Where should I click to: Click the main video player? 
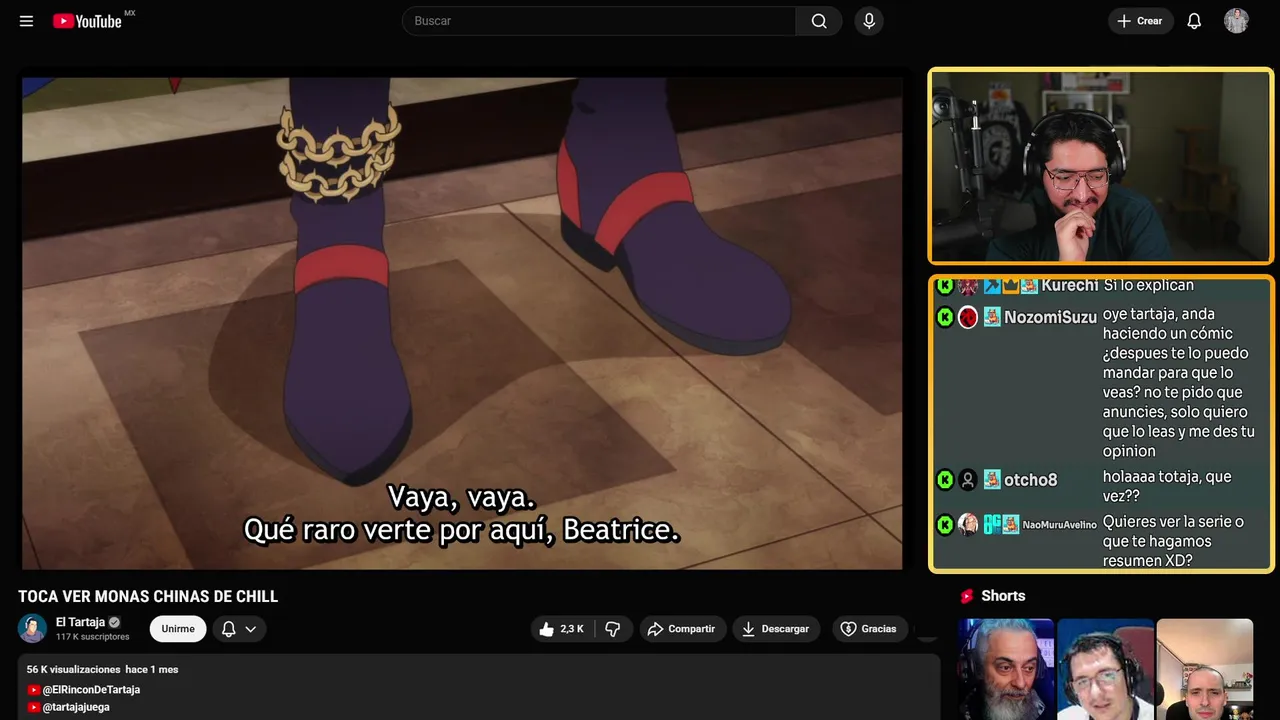[x=462, y=323]
